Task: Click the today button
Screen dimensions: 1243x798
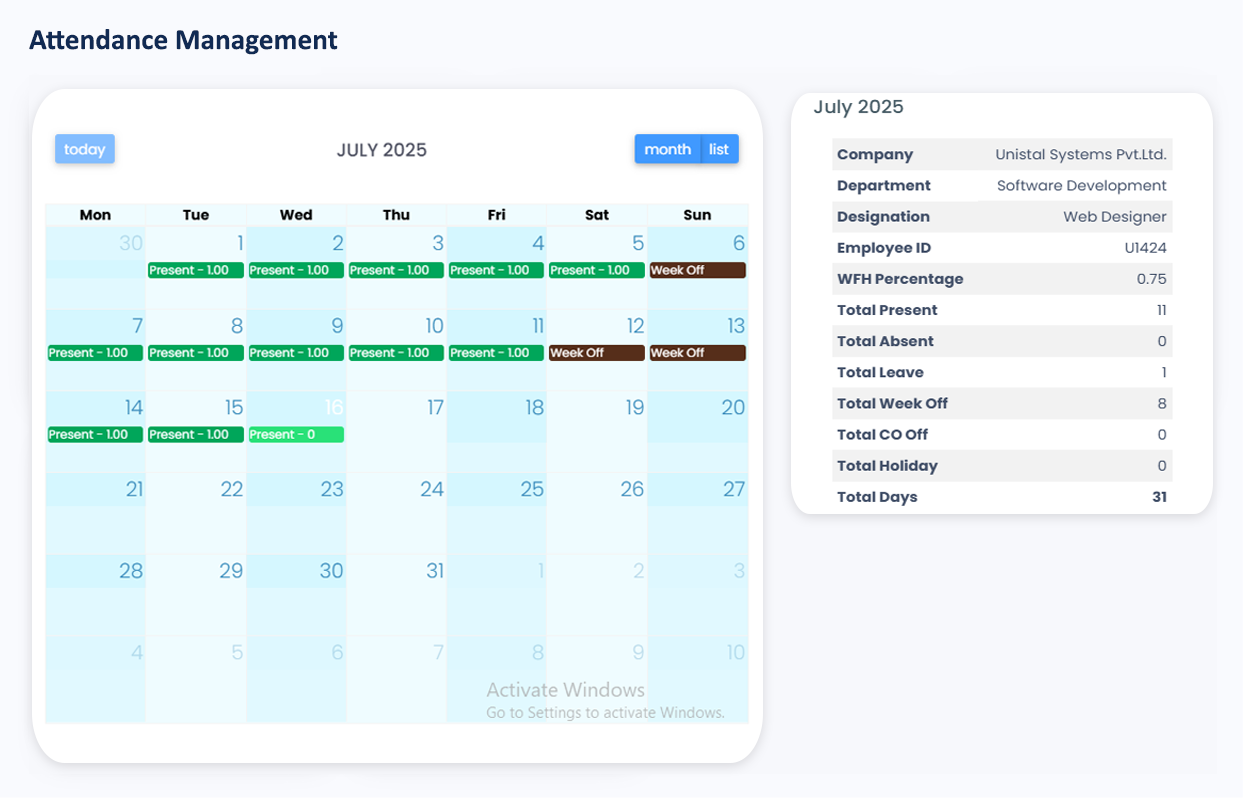Action: (85, 149)
